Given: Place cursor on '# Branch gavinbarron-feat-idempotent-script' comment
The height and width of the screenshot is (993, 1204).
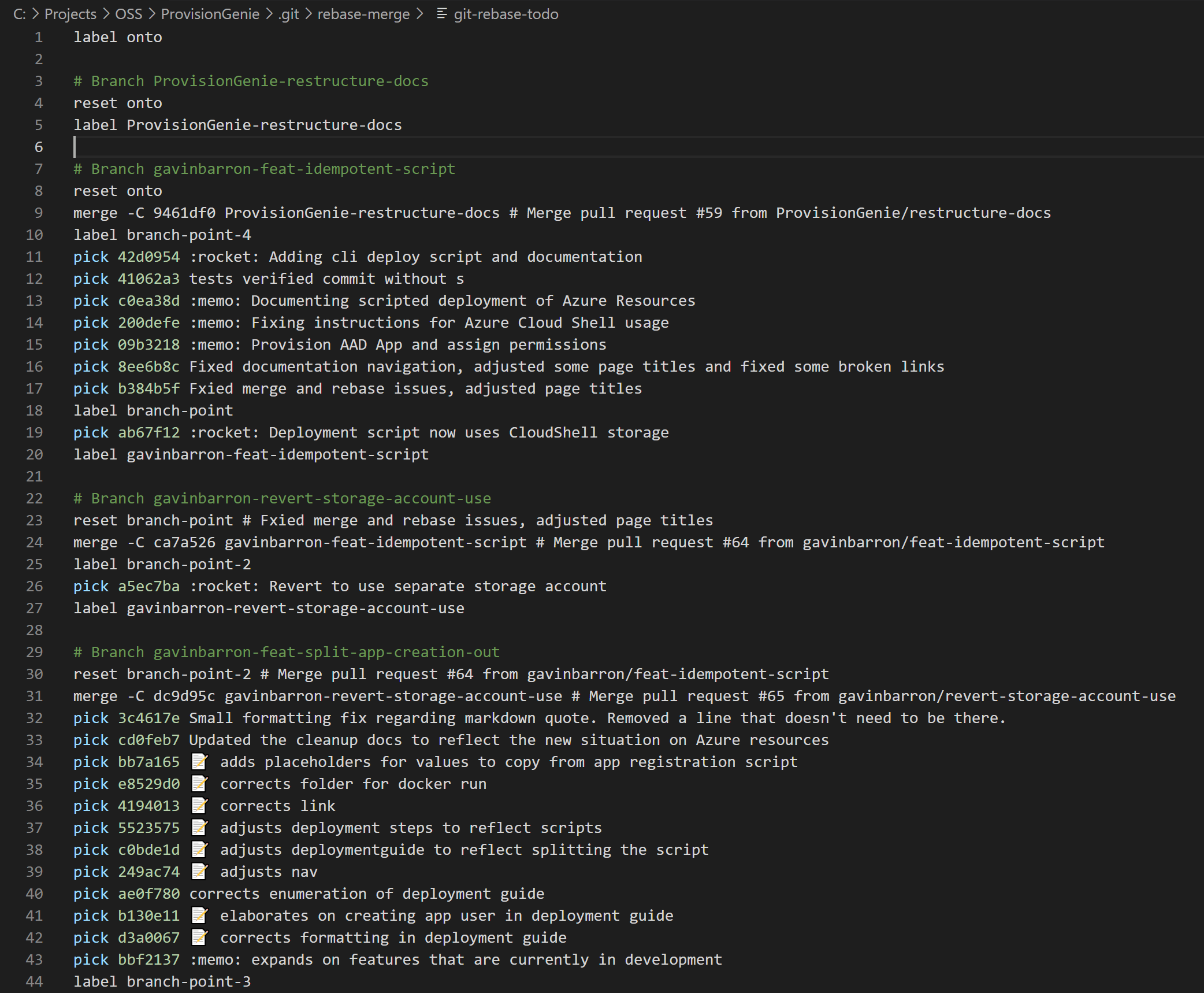Looking at the screenshot, I should click(x=264, y=169).
